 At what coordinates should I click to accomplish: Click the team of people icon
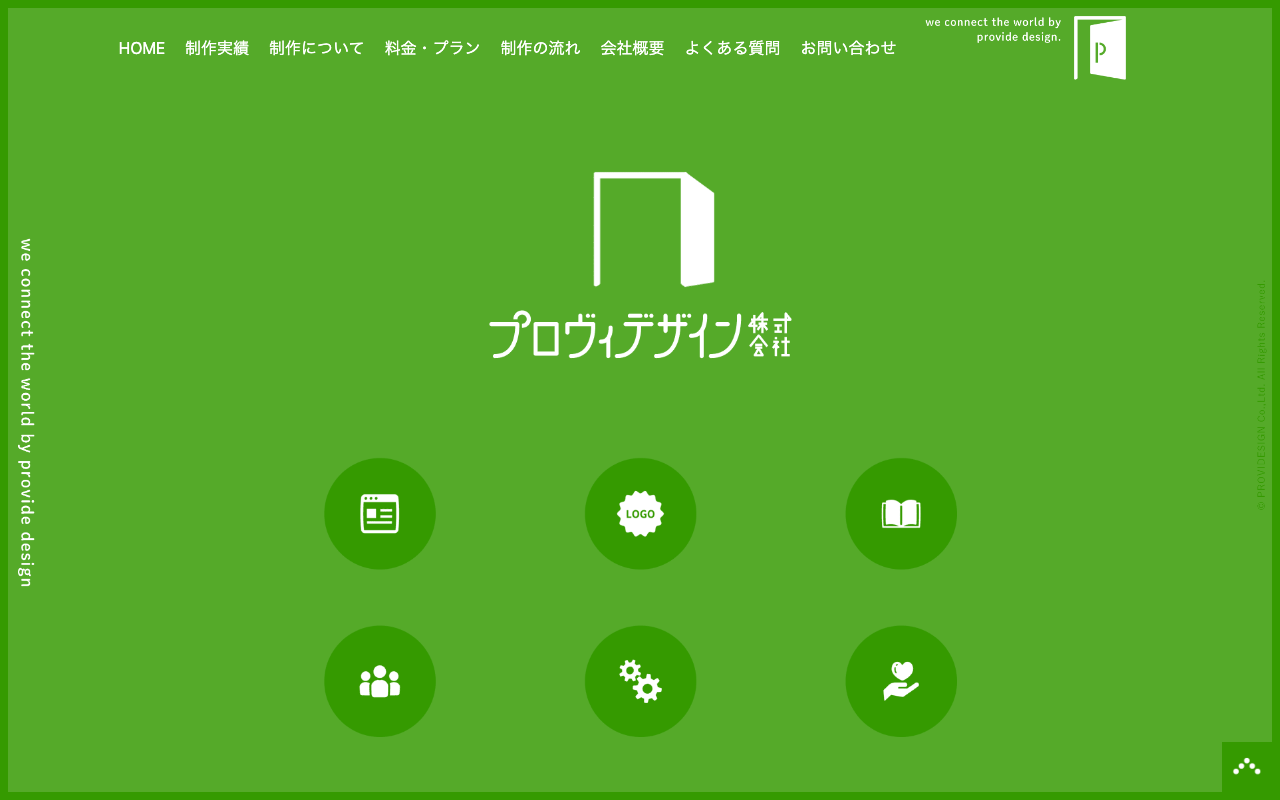[380, 681]
